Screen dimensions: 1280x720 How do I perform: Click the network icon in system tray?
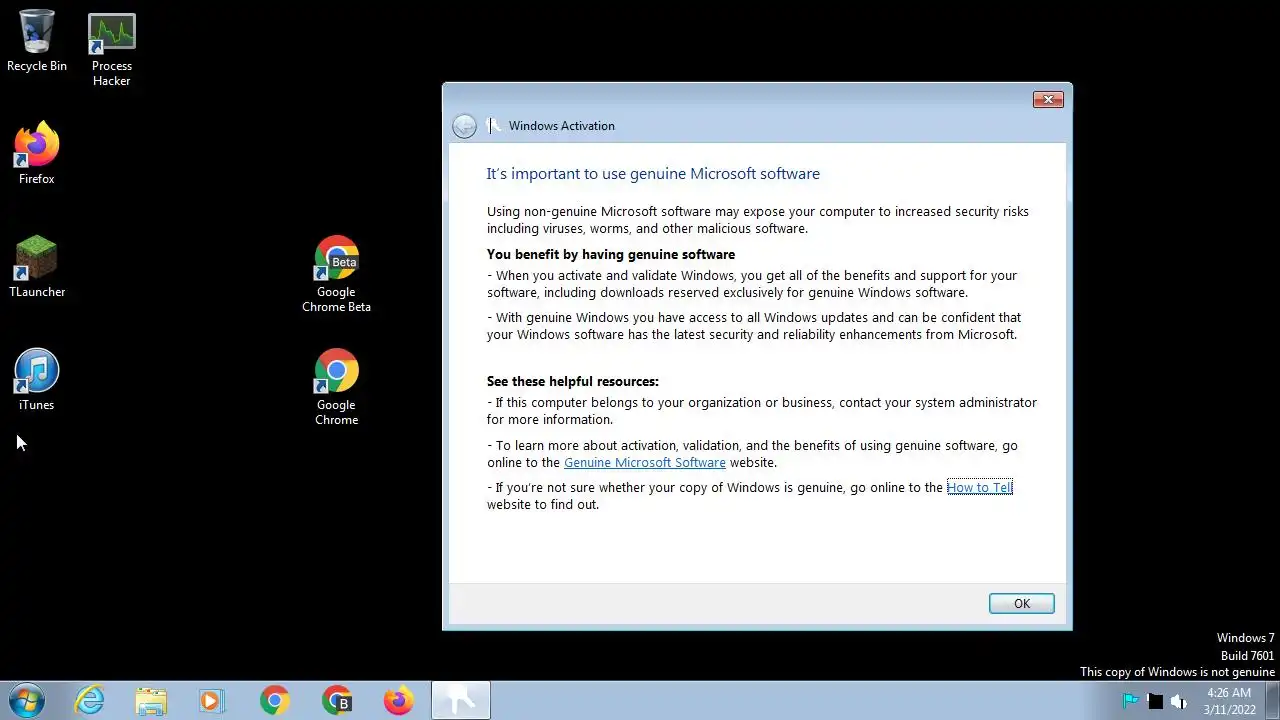(1155, 701)
